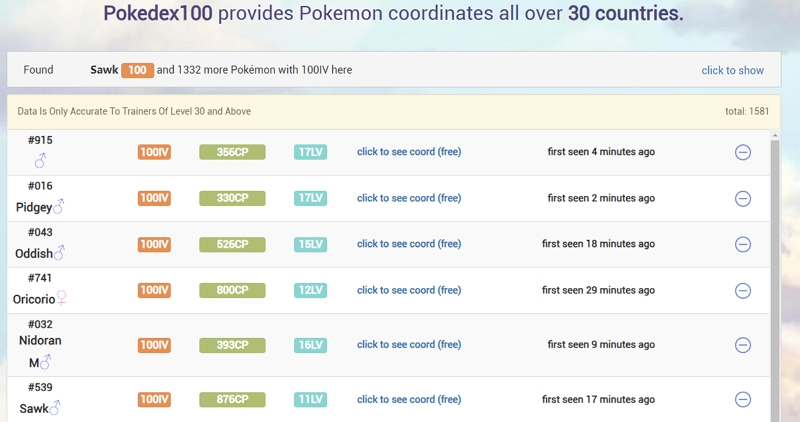Viewport: 800px width, 422px height.
Task: Click 'click to see coord' for Sawk
Action: click(409, 399)
